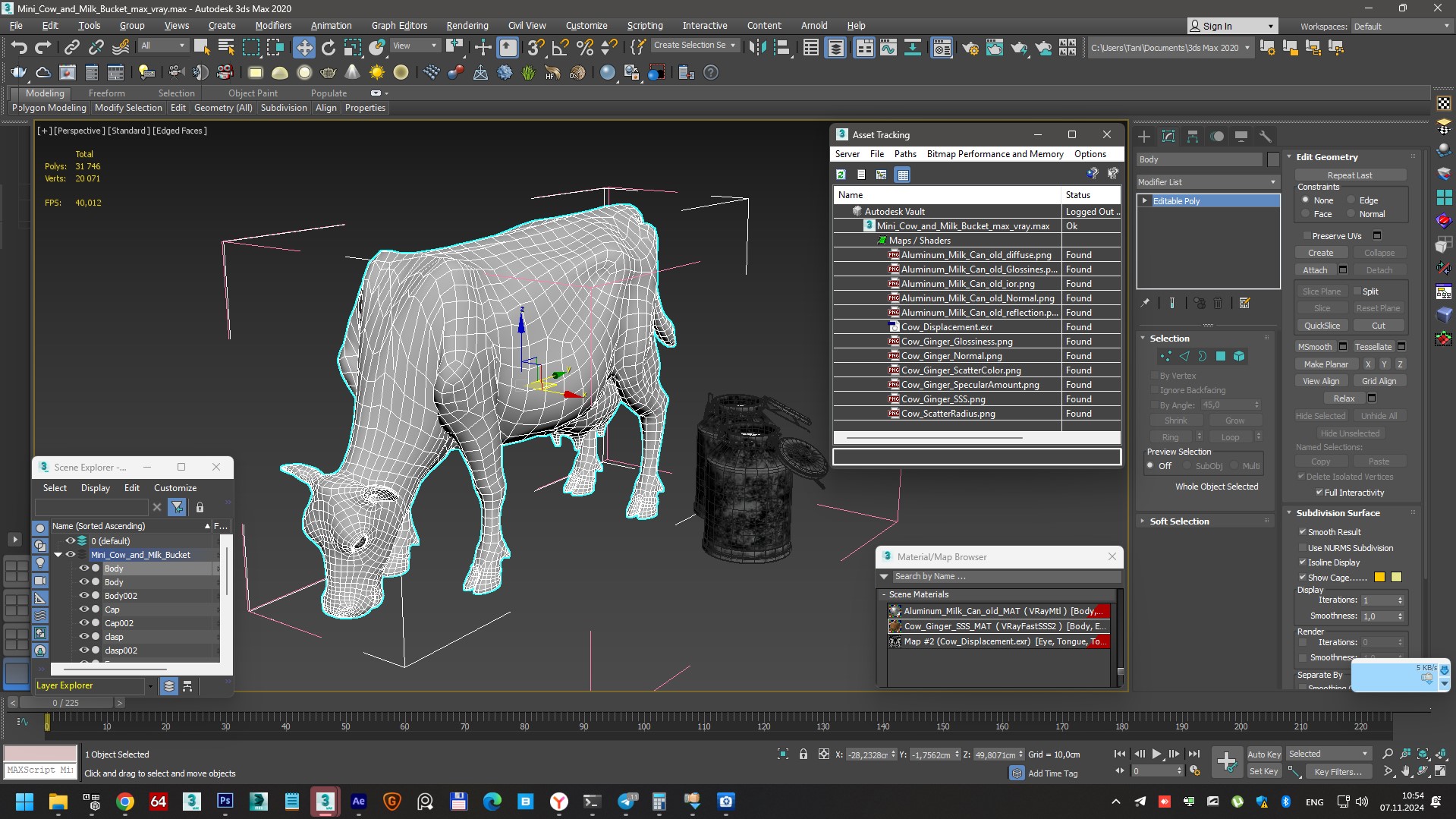
Task: Enable Use NURMS Subdivision checkbox
Action: tap(1302, 548)
